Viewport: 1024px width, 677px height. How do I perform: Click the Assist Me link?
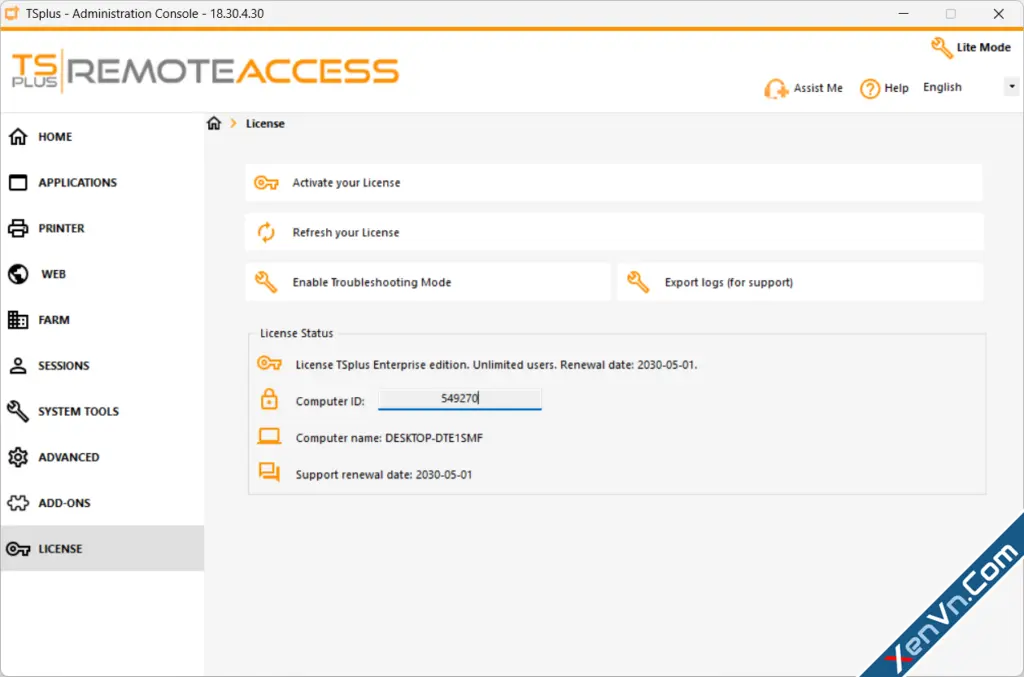tap(818, 88)
